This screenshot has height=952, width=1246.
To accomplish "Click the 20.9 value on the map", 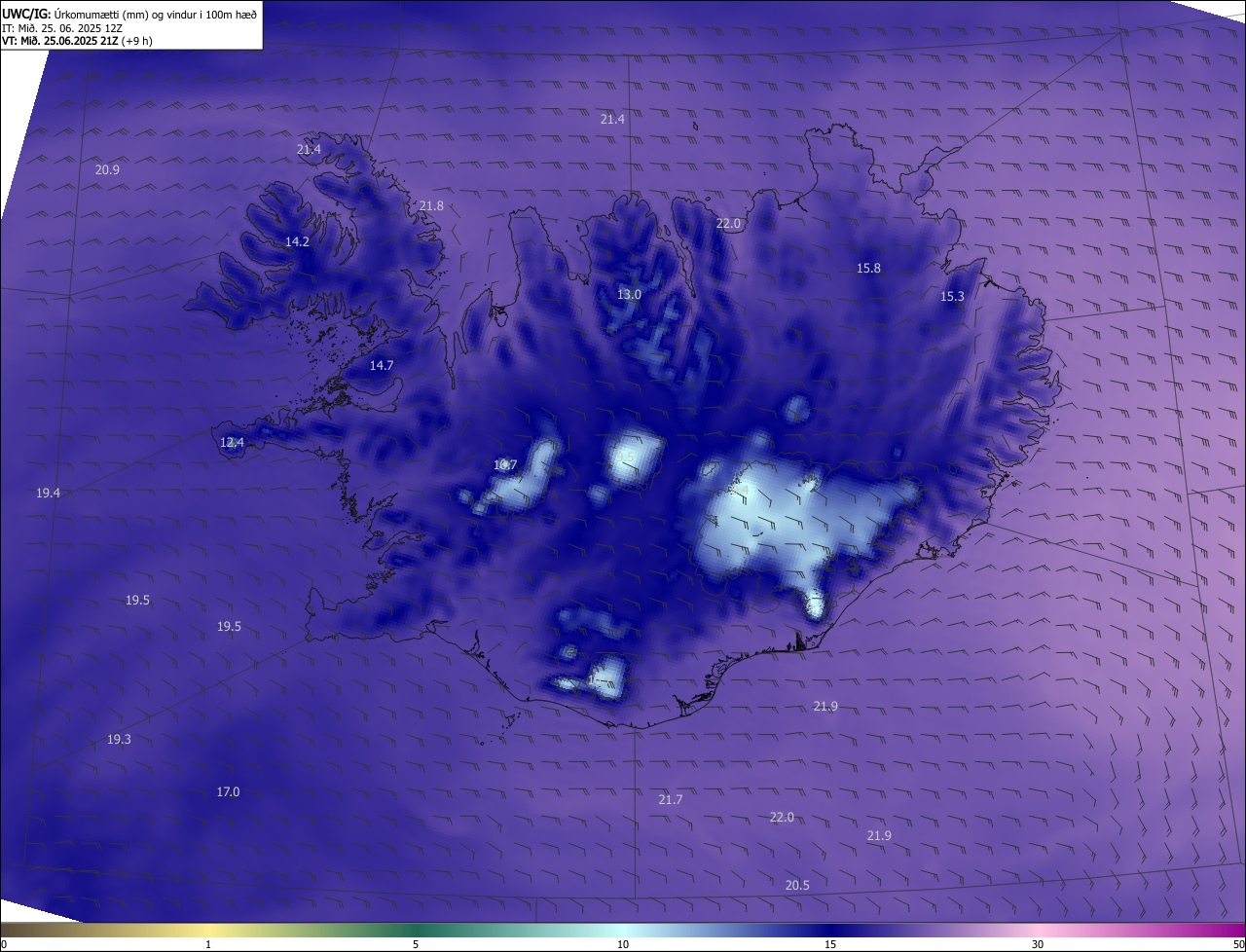I will tap(107, 169).
